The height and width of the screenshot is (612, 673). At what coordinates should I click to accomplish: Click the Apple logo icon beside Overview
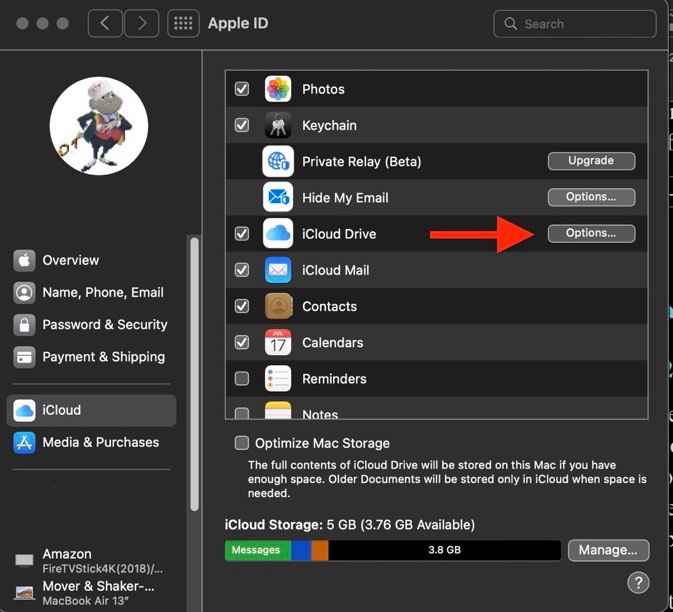click(x=24, y=261)
